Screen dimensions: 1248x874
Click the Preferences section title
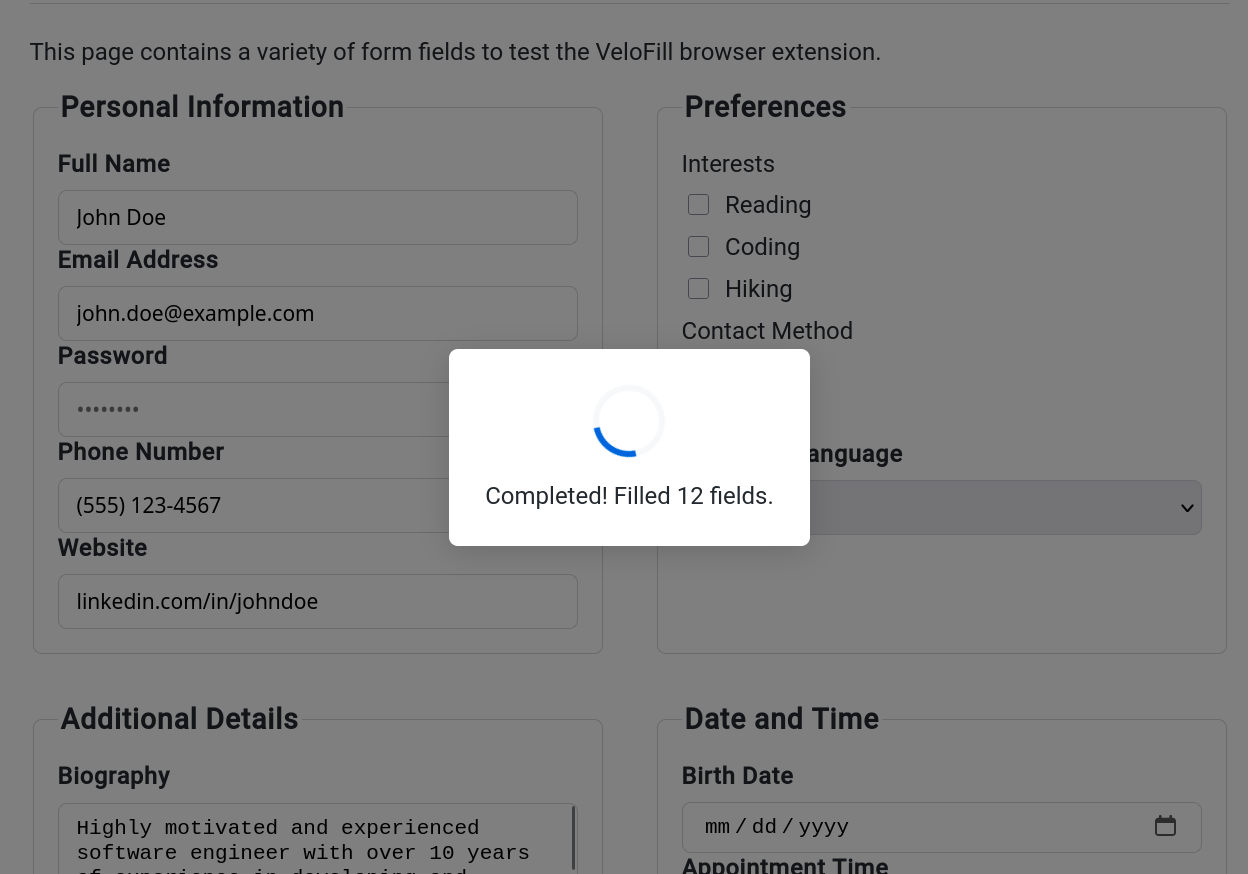(765, 107)
